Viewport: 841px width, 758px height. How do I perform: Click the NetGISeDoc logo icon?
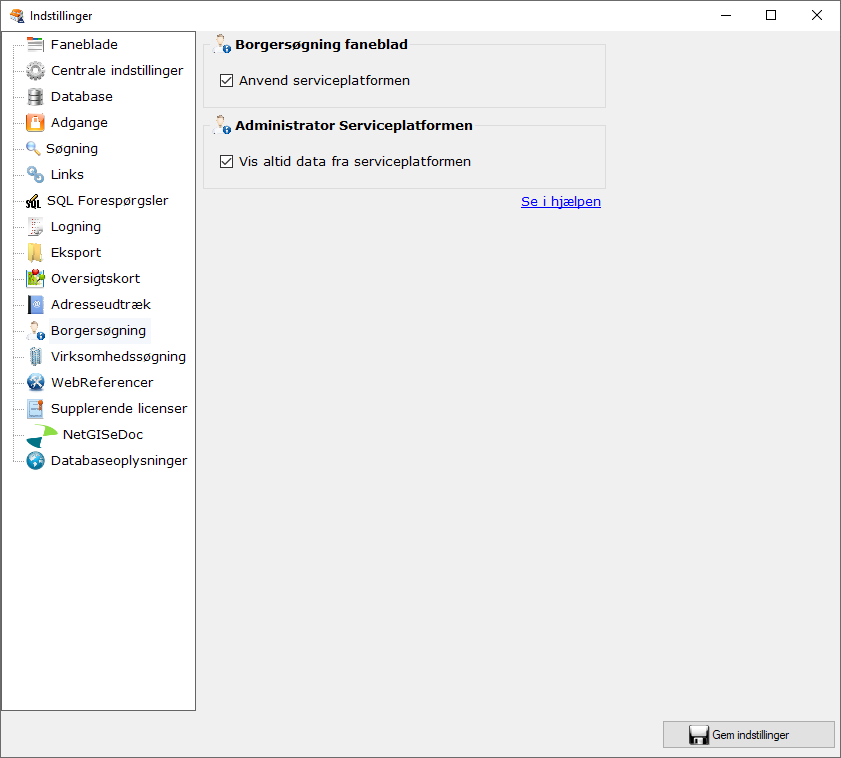tap(41, 436)
